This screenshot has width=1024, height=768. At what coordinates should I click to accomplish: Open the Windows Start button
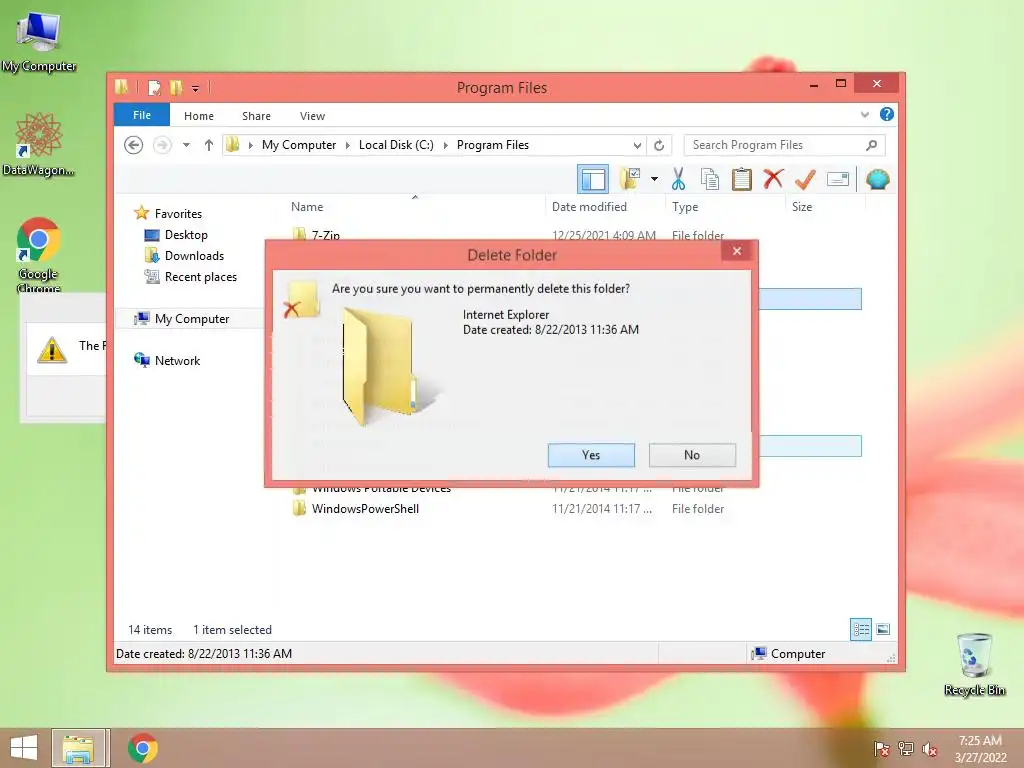click(24, 748)
